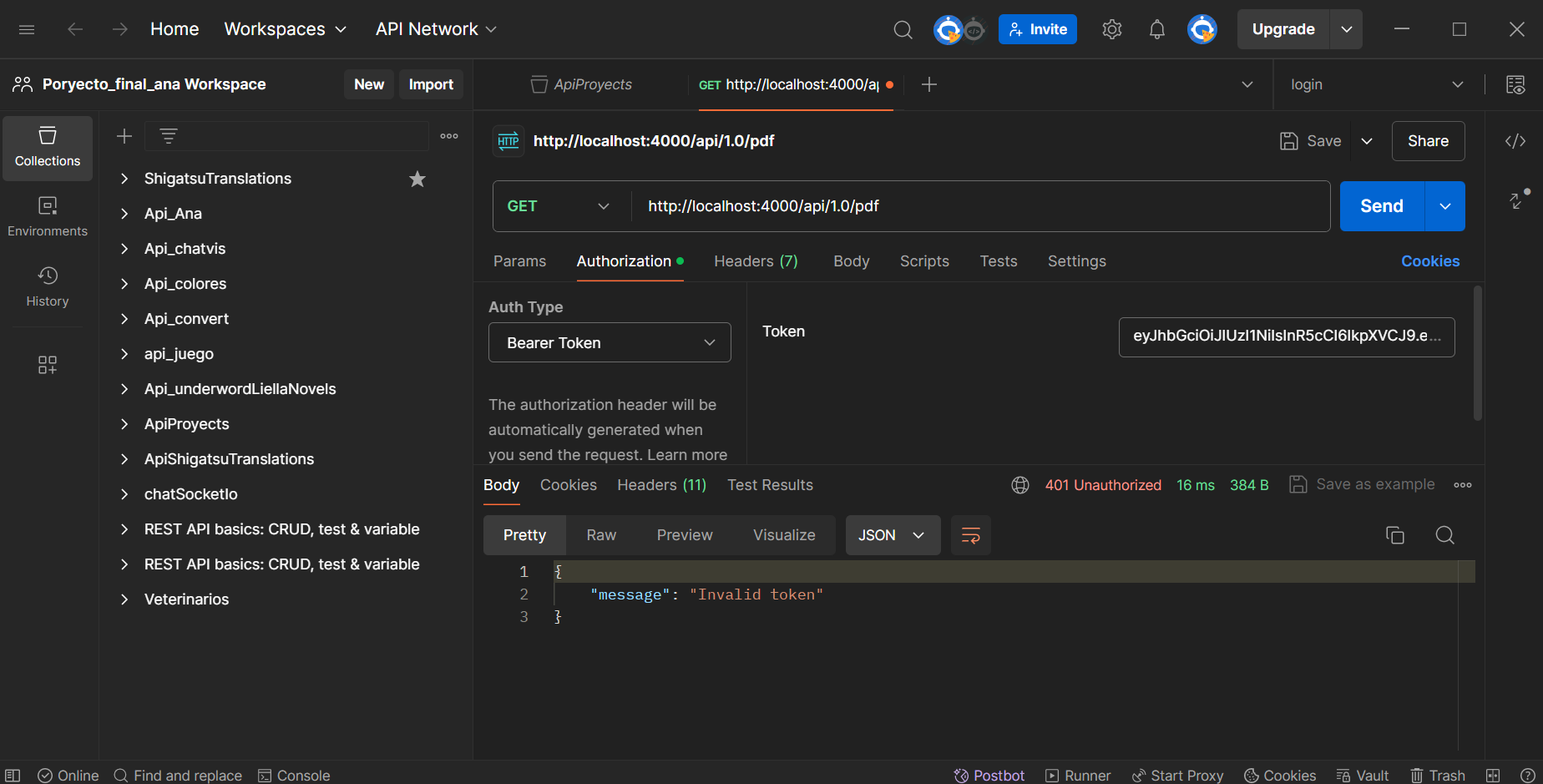Click the authorization pane vertical scrollbar
The width and height of the screenshot is (1543, 784).
pos(1478,352)
